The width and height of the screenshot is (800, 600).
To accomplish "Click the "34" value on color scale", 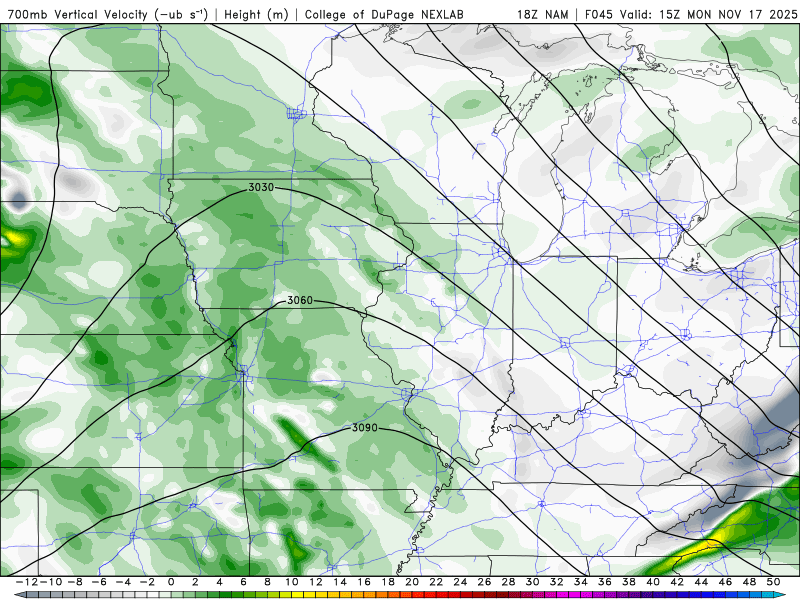I will (581, 582).
